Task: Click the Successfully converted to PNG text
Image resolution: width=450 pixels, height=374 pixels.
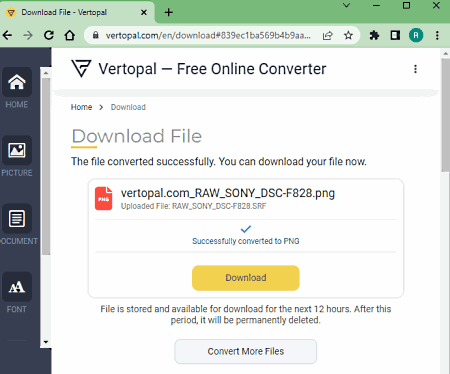Action: pyautogui.click(x=246, y=241)
